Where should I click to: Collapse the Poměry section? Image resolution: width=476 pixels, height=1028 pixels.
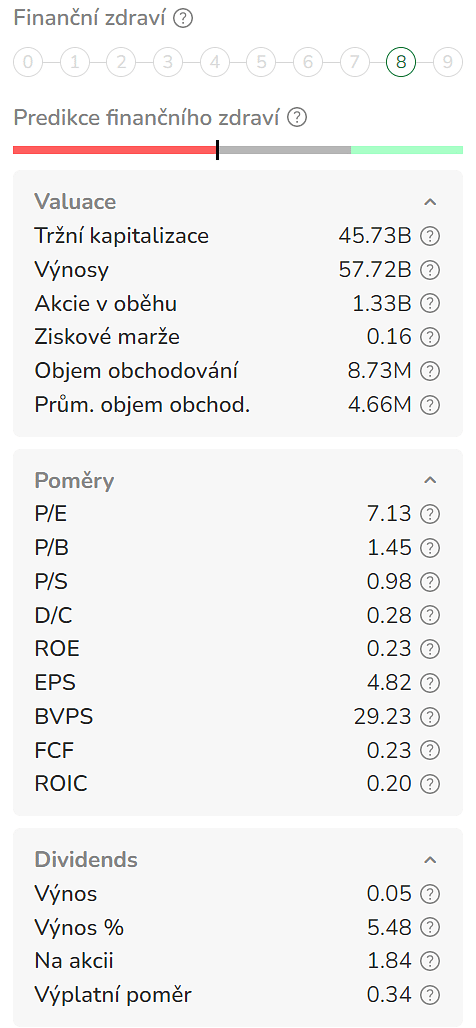point(430,481)
